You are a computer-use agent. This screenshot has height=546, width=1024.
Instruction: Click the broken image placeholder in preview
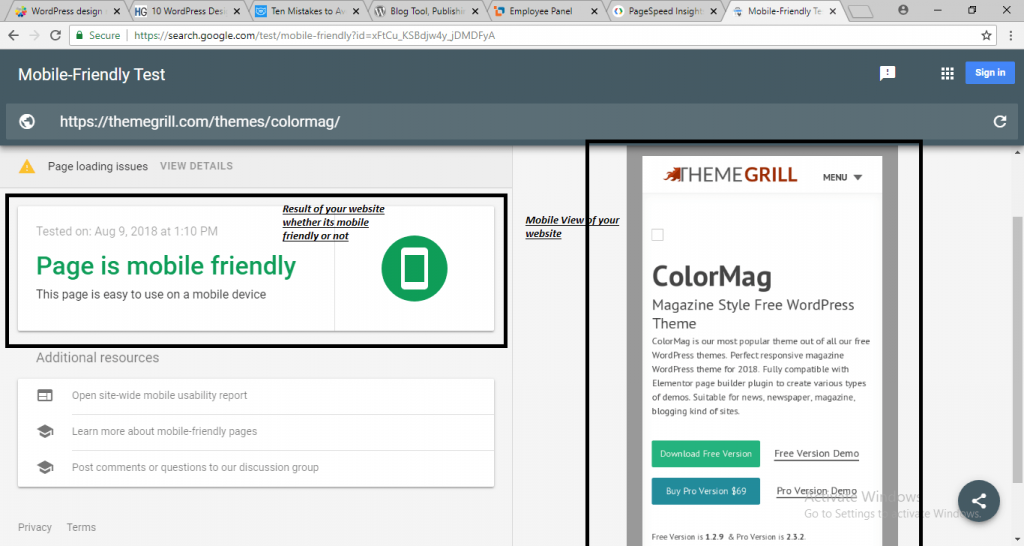[658, 234]
